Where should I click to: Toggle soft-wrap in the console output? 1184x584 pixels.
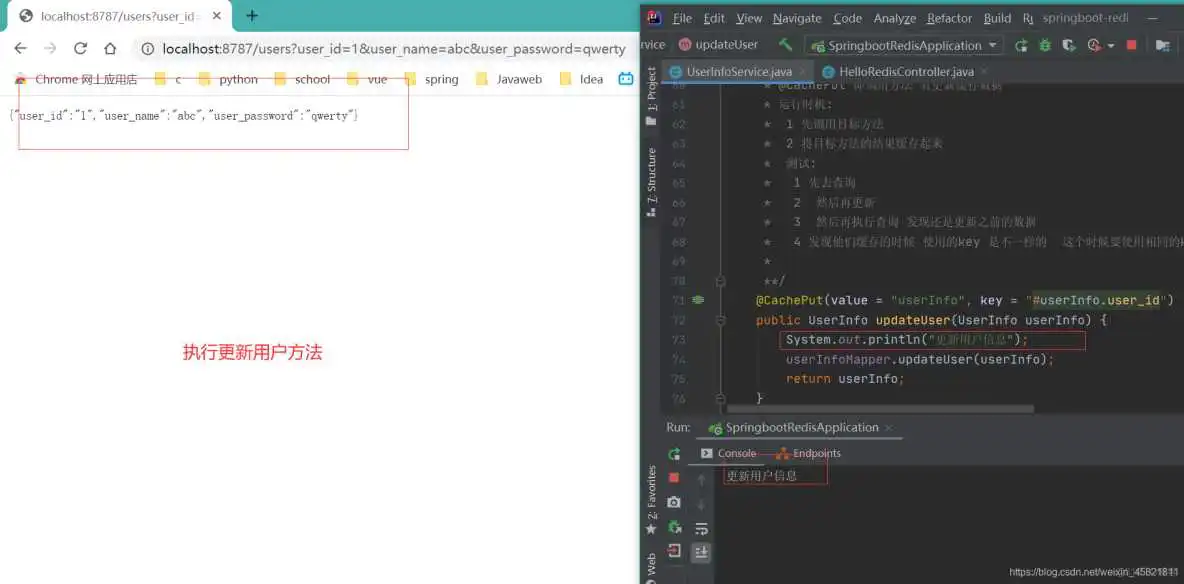pyautogui.click(x=702, y=530)
